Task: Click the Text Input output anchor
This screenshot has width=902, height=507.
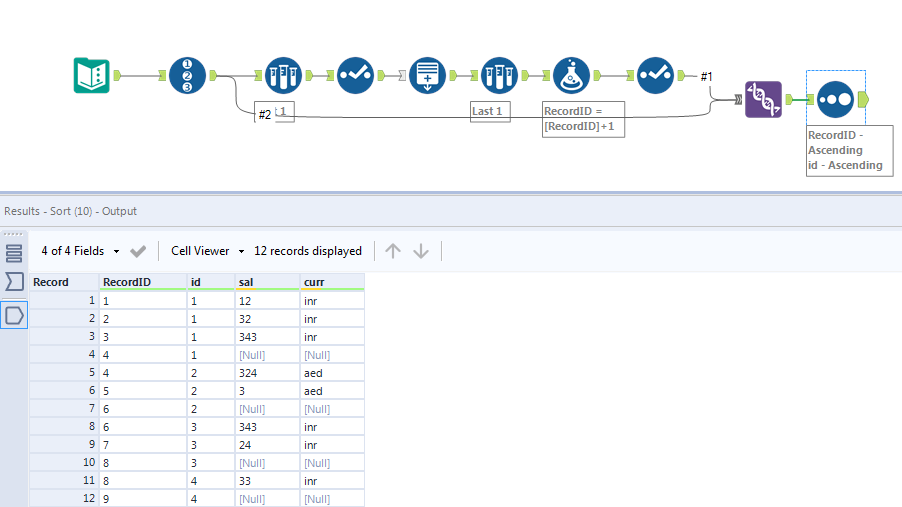Action: tap(117, 75)
